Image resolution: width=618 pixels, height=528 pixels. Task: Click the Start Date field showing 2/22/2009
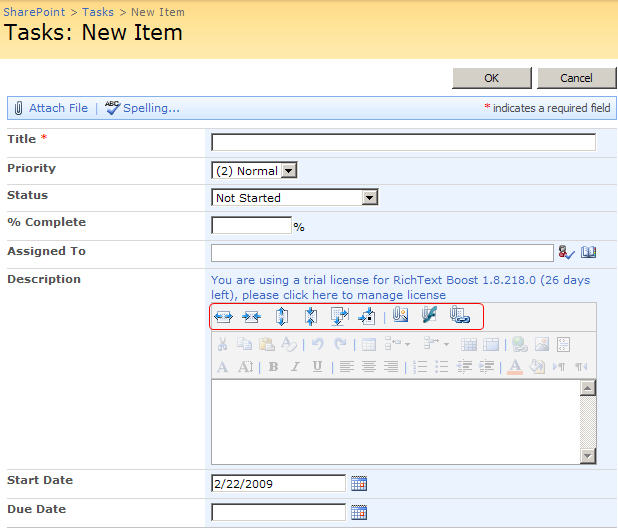(279, 483)
